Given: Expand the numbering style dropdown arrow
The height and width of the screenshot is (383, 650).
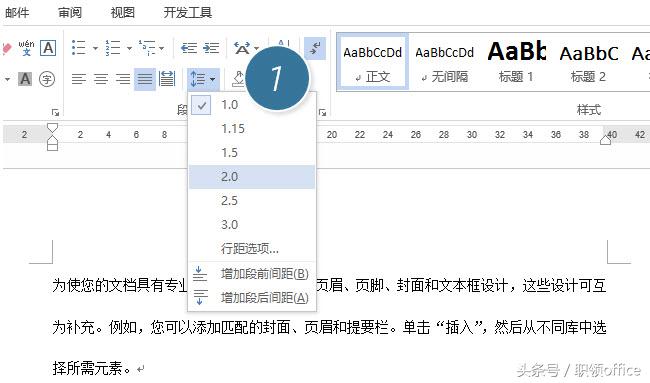Looking at the screenshot, I should [129, 48].
